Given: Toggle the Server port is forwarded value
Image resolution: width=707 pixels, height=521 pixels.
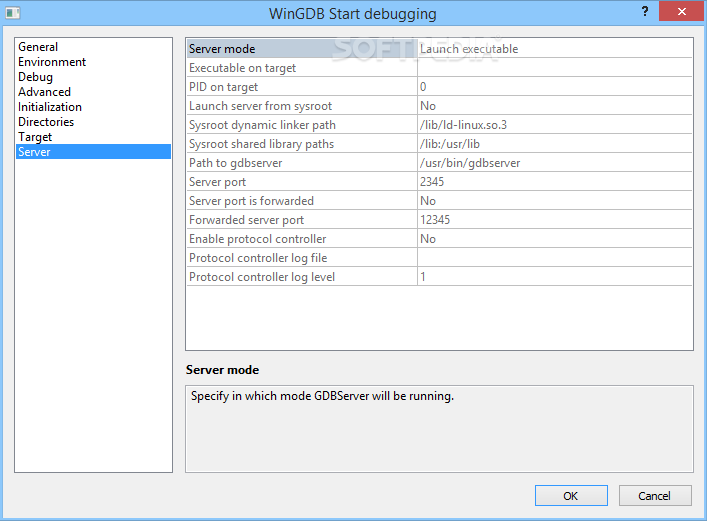Looking at the screenshot, I should [x=554, y=201].
